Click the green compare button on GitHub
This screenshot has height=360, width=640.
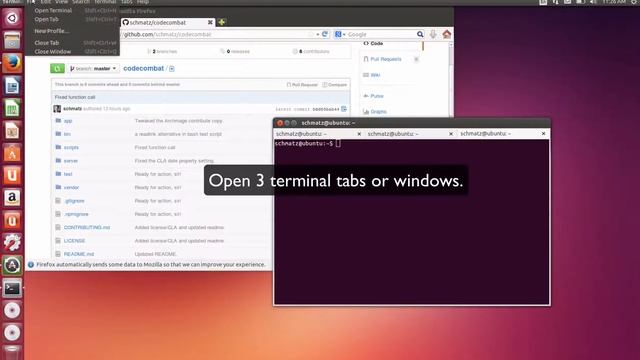click(x=57, y=69)
